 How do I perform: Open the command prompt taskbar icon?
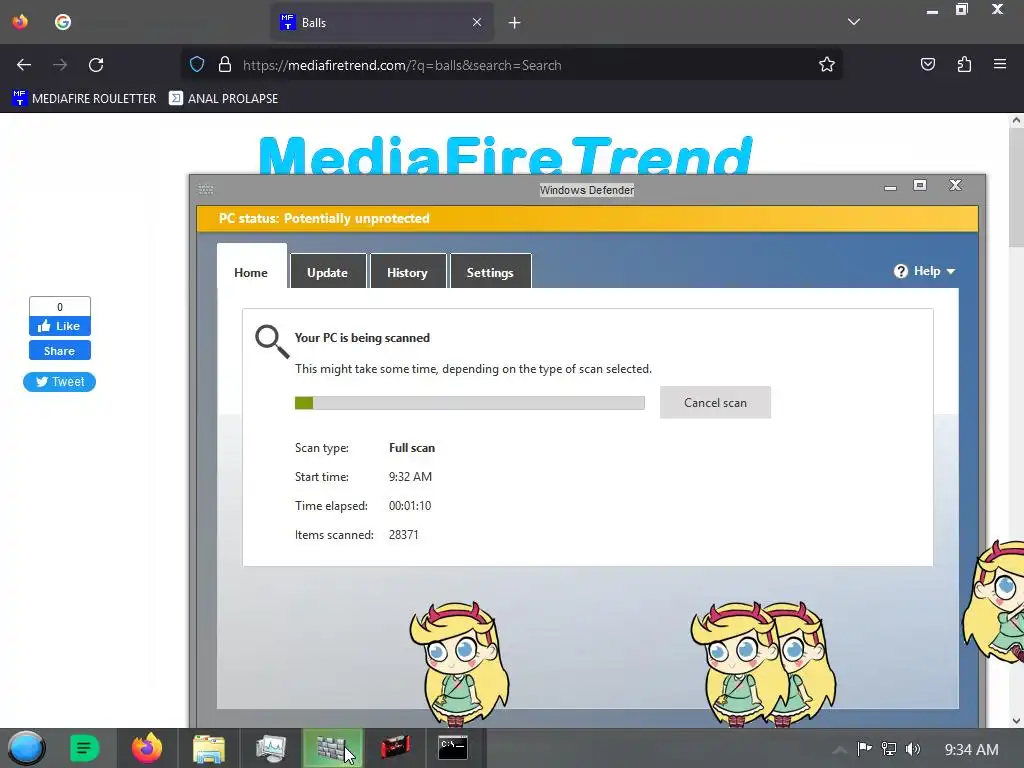[x=453, y=747]
